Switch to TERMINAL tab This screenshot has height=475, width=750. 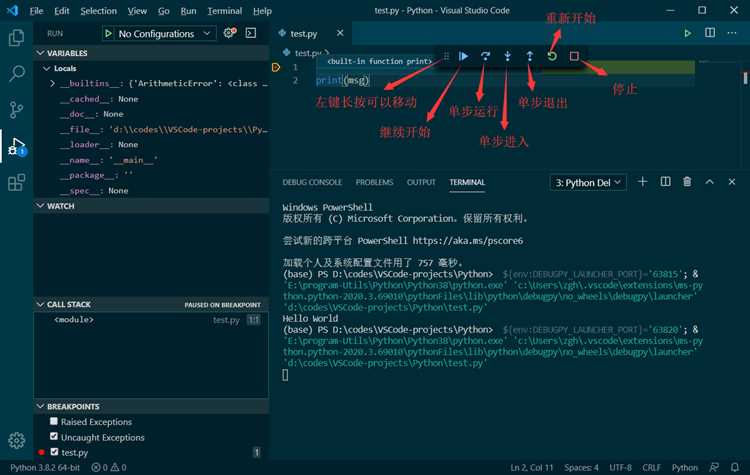(x=467, y=182)
